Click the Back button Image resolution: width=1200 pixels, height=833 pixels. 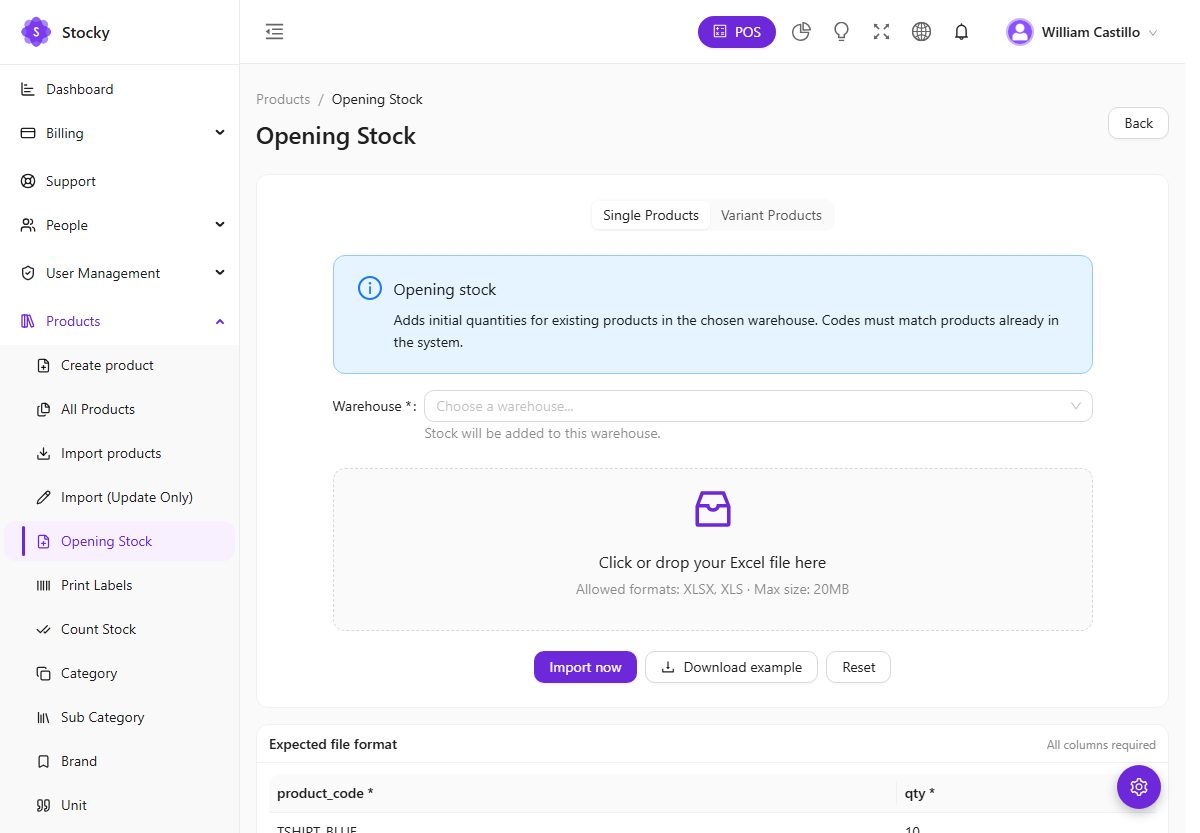[x=1138, y=123]
